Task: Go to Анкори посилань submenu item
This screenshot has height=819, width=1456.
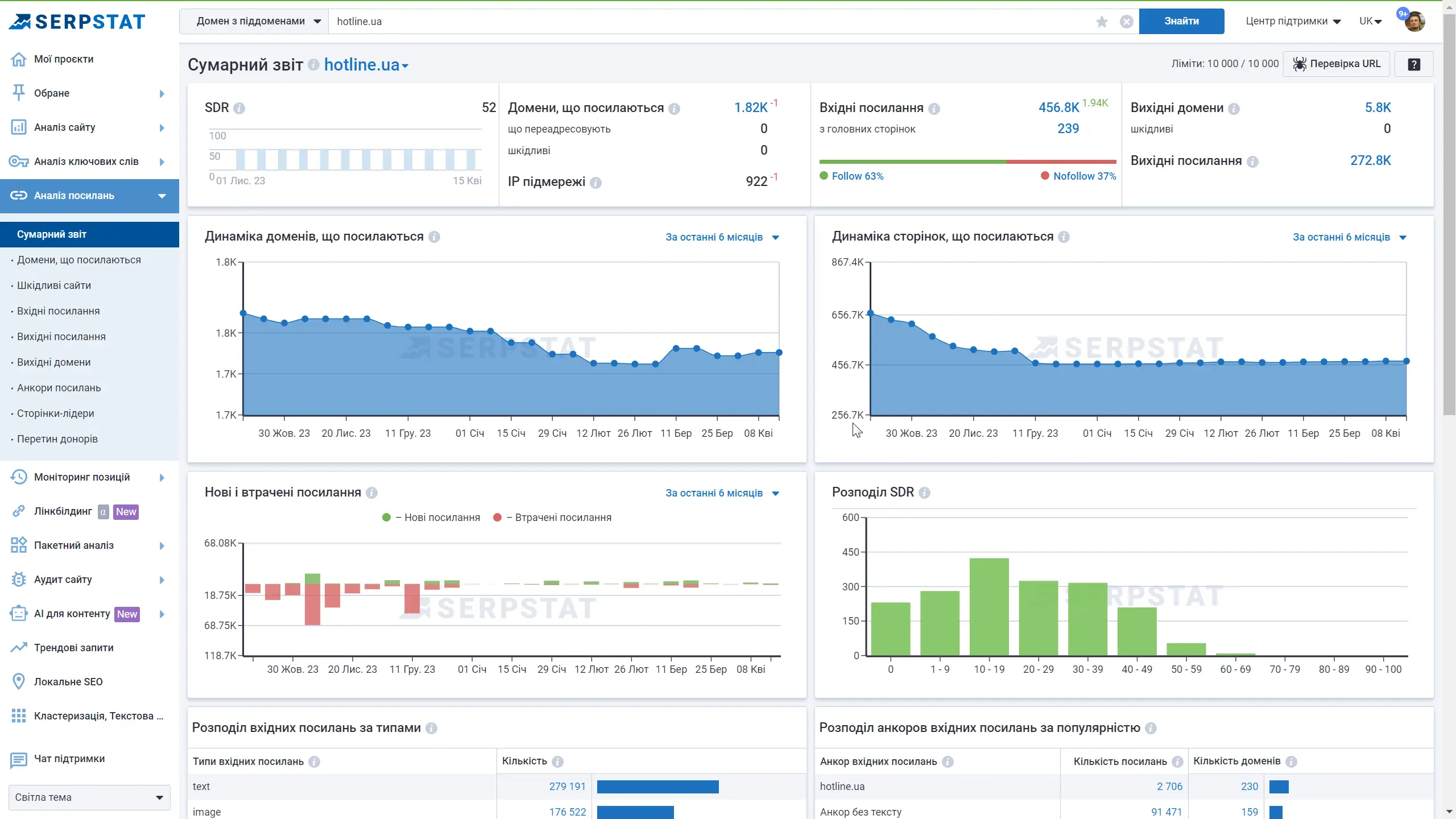Action: (59, 388)
